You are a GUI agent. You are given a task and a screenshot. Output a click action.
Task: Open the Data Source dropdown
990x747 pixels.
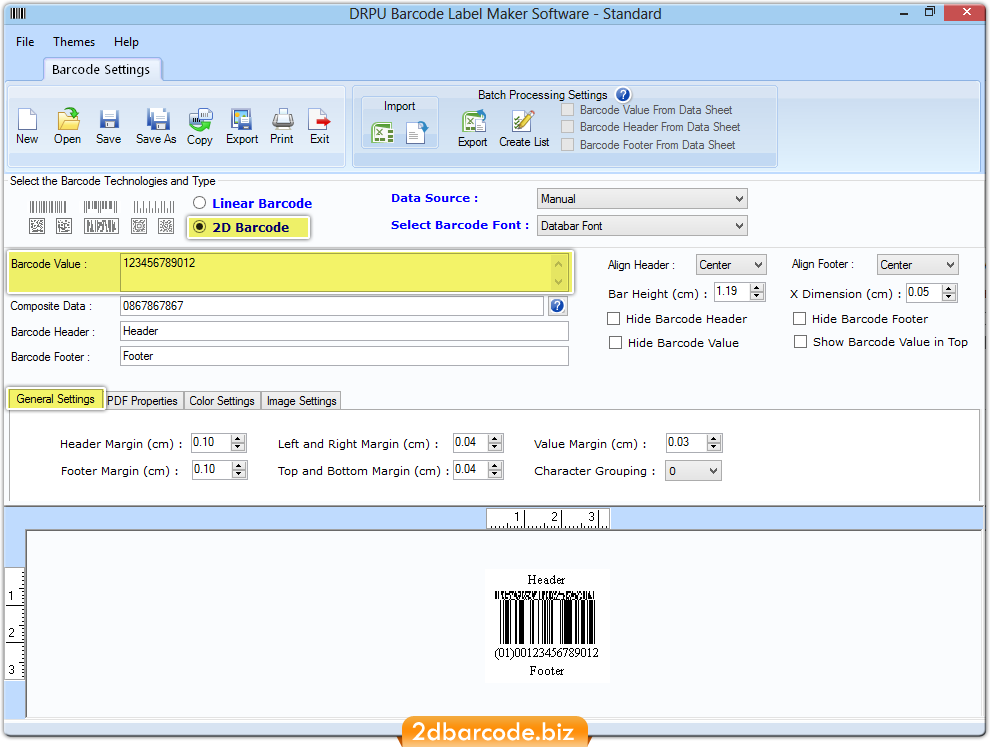point(642,199)
